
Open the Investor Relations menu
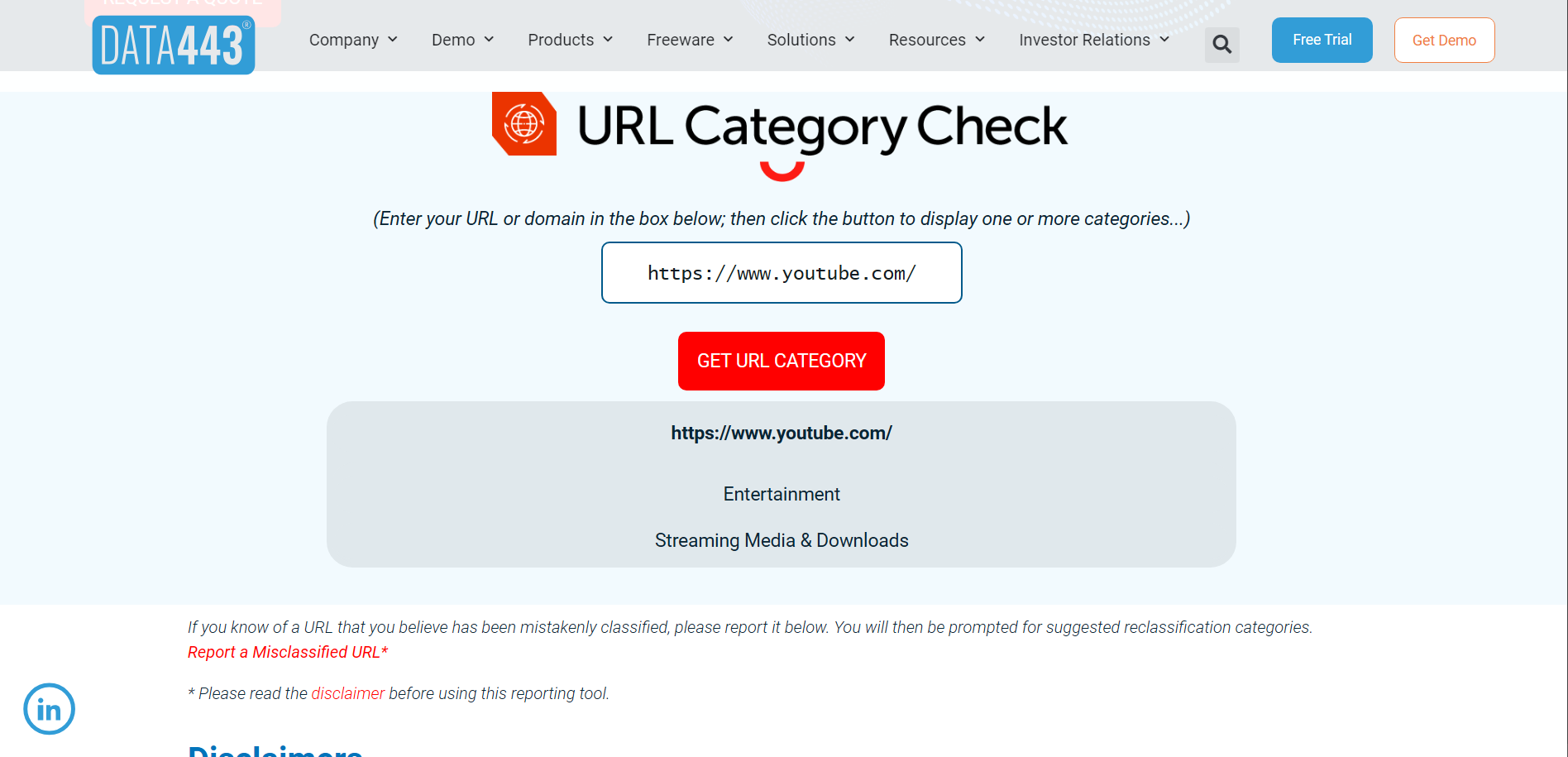(1094, 40)
